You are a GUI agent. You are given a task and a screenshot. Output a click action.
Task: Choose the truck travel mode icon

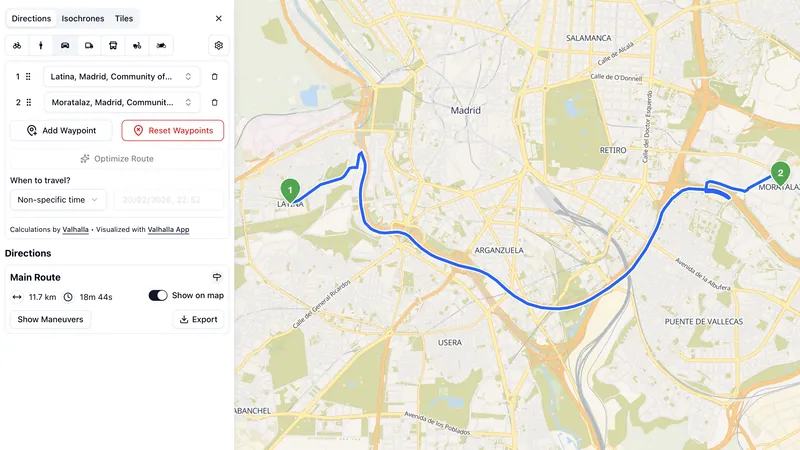tap(89, 45)
